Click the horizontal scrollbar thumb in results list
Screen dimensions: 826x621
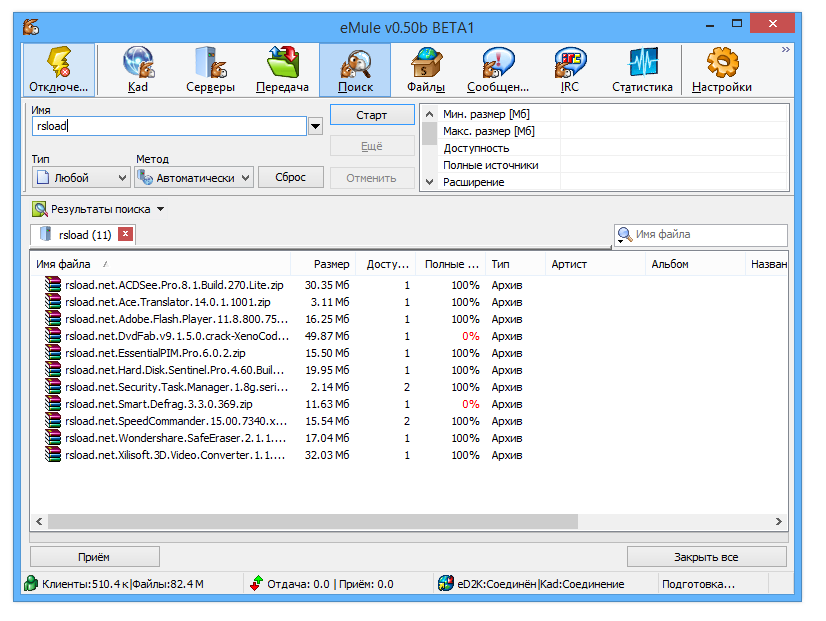pyautogui.click(x=313, y=521)
